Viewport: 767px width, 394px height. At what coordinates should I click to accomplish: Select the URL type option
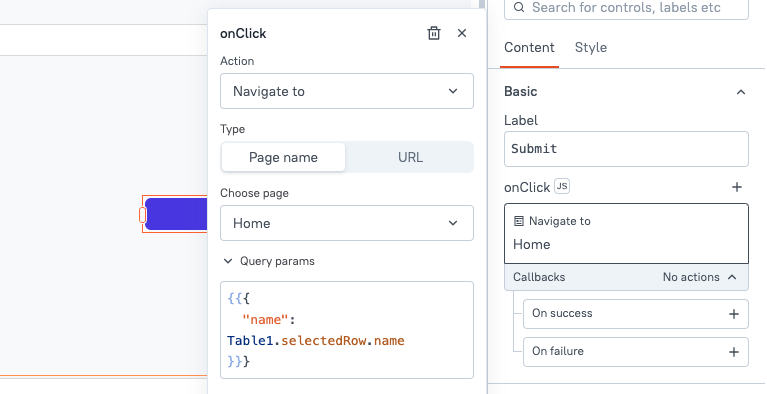point(410,157)
